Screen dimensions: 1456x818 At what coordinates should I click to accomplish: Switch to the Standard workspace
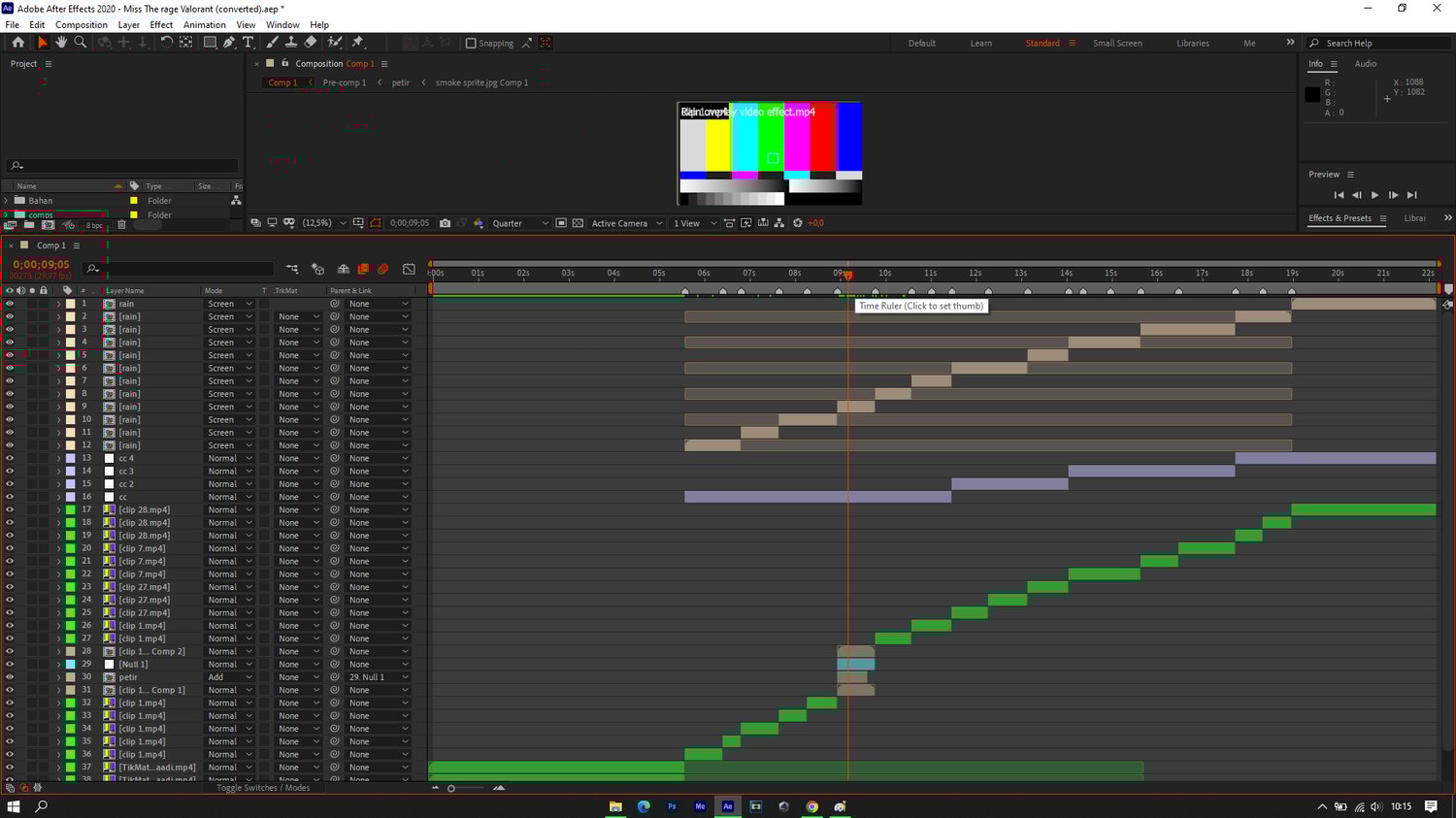(x=1042, y=44)
